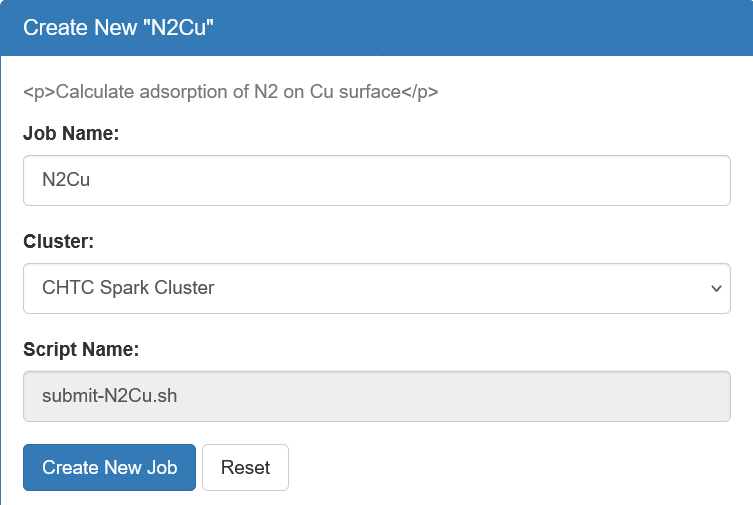This screenshot has width=753, height=505.
Task: Click the submit-N2Cu.sh script name text
Action: pos(110,396)
